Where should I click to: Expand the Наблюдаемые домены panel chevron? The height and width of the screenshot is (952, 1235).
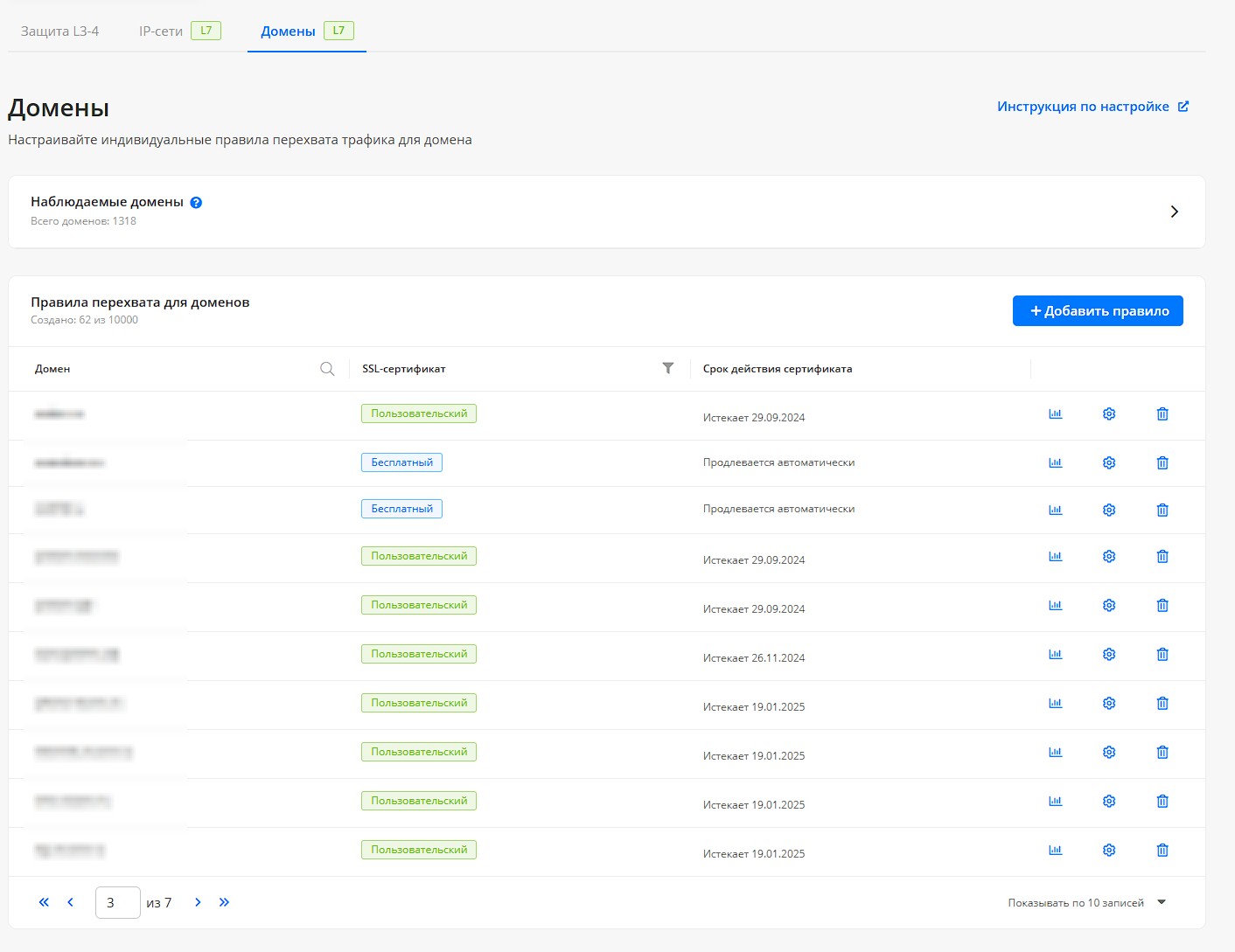(x=1175, y=212)
